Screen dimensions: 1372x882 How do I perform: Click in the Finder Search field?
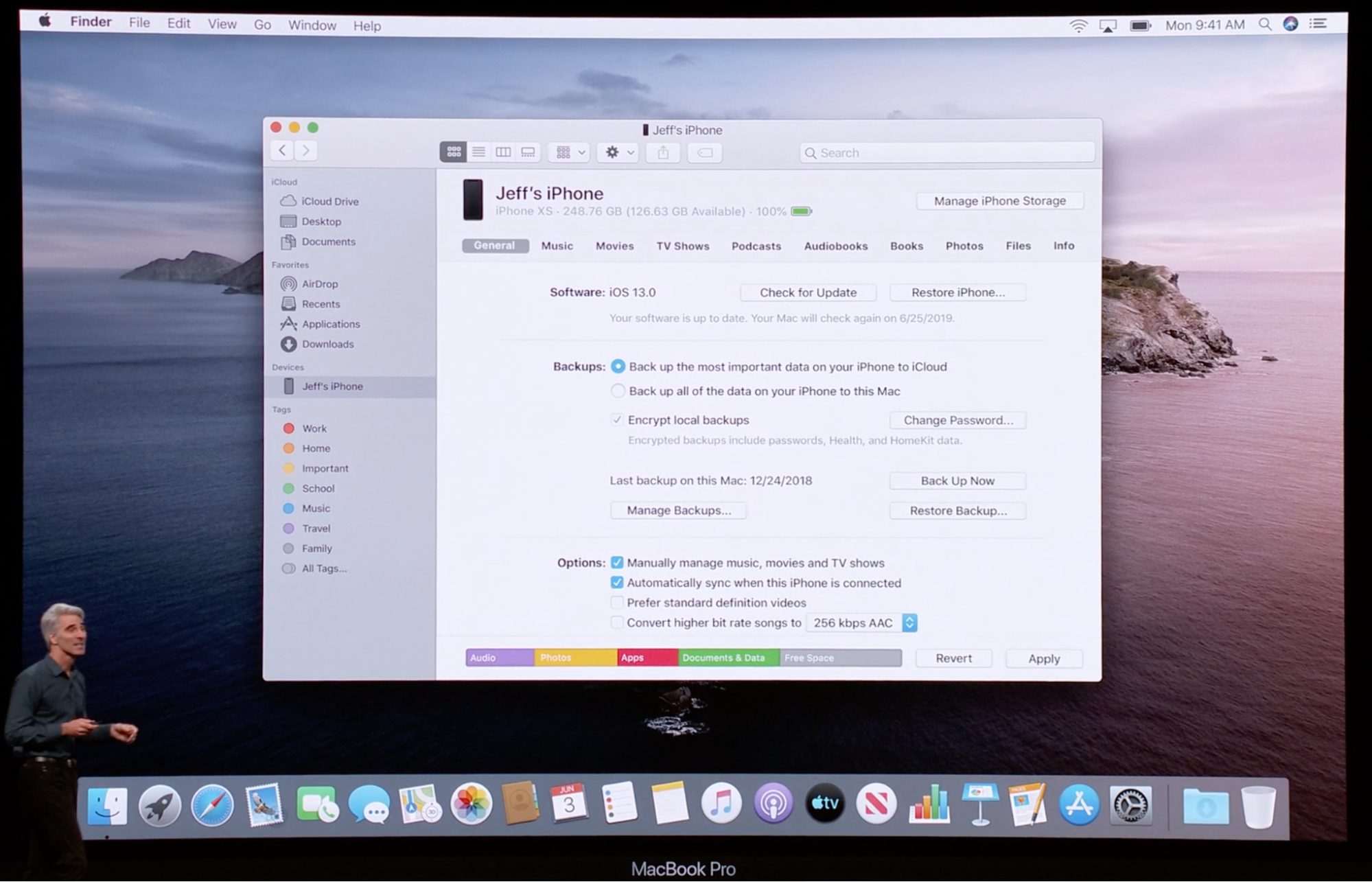tap(947, 152)
